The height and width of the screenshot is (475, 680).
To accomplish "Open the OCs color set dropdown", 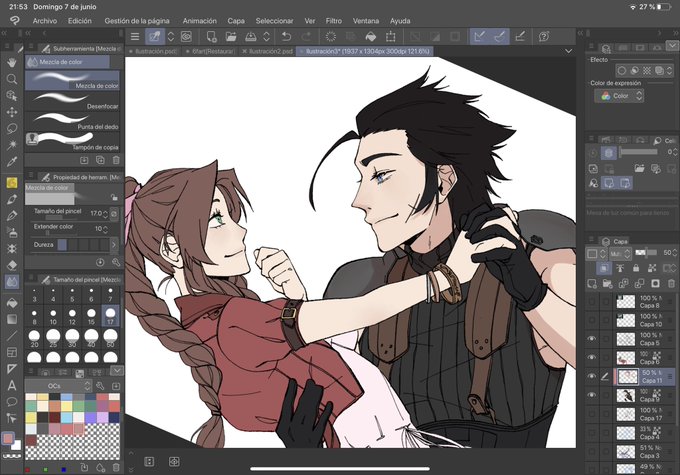I will pos(58,386).
